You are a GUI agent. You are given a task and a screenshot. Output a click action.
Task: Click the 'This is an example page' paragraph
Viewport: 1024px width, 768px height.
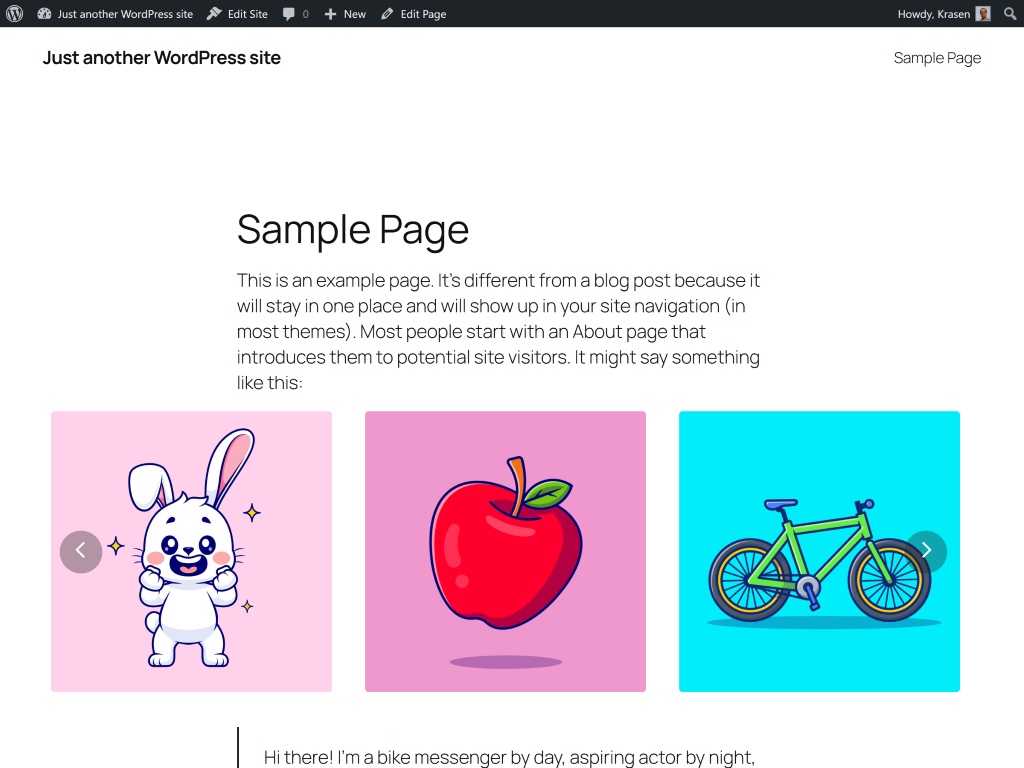[498, 331]
